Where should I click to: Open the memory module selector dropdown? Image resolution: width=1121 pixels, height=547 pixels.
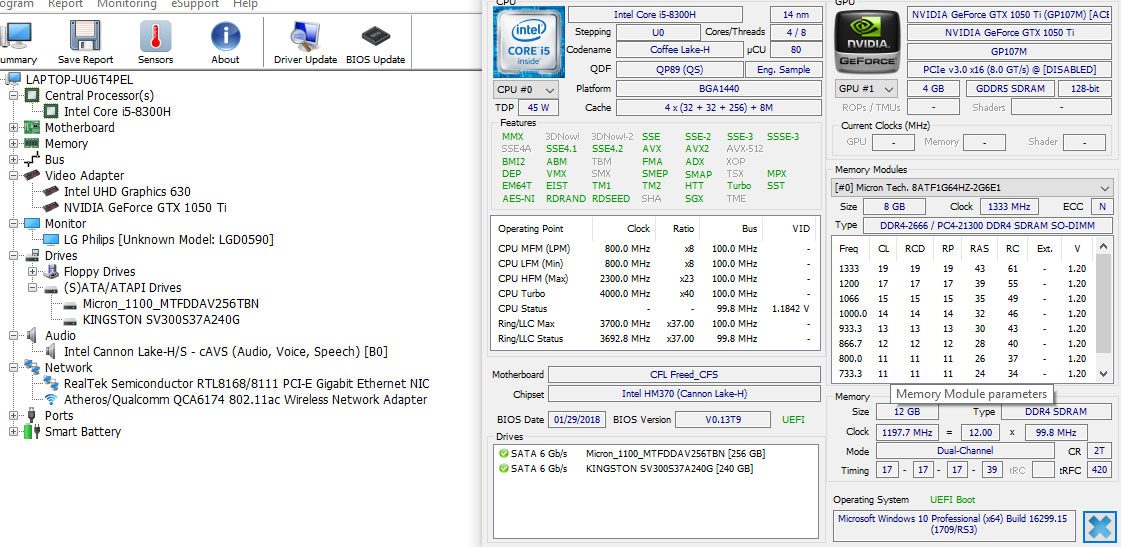pos(972,187)
